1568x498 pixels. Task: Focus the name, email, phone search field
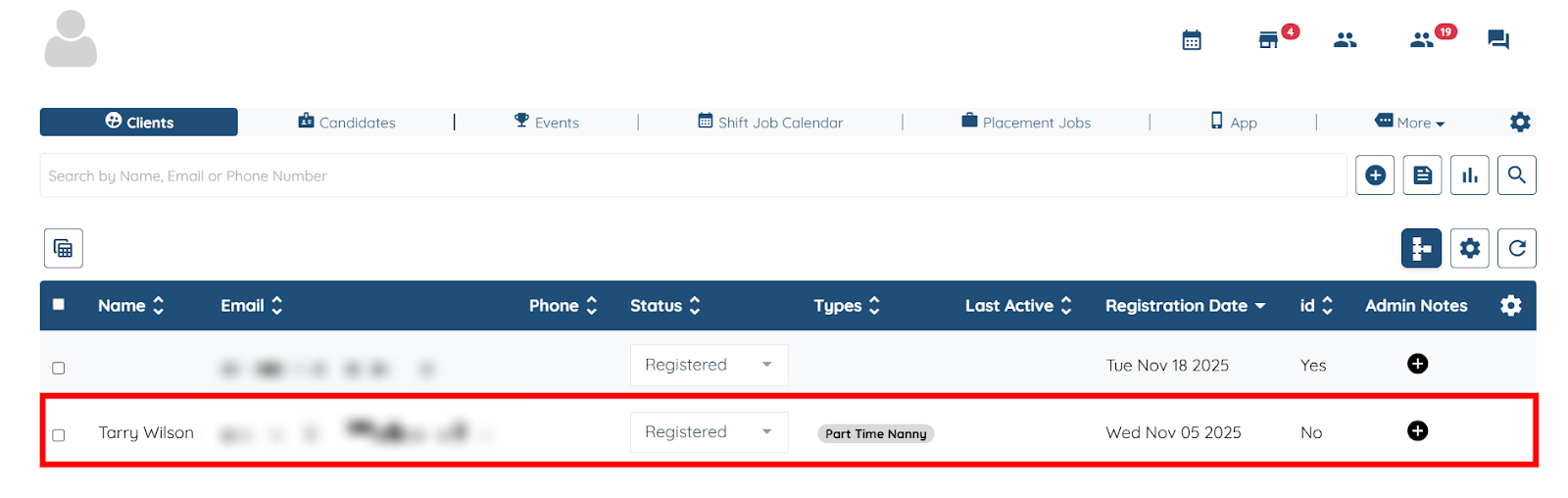(x=686, y=176)
